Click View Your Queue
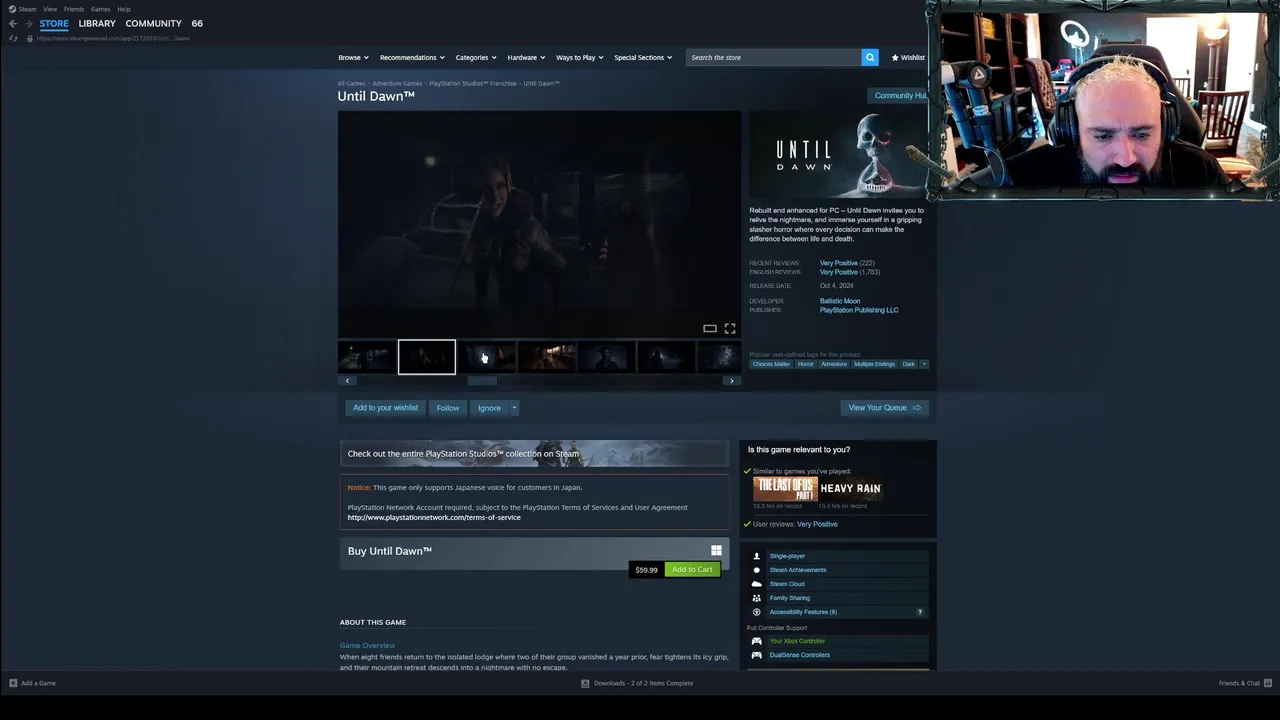Screen dimensions: 1280x720 (884, 408)
